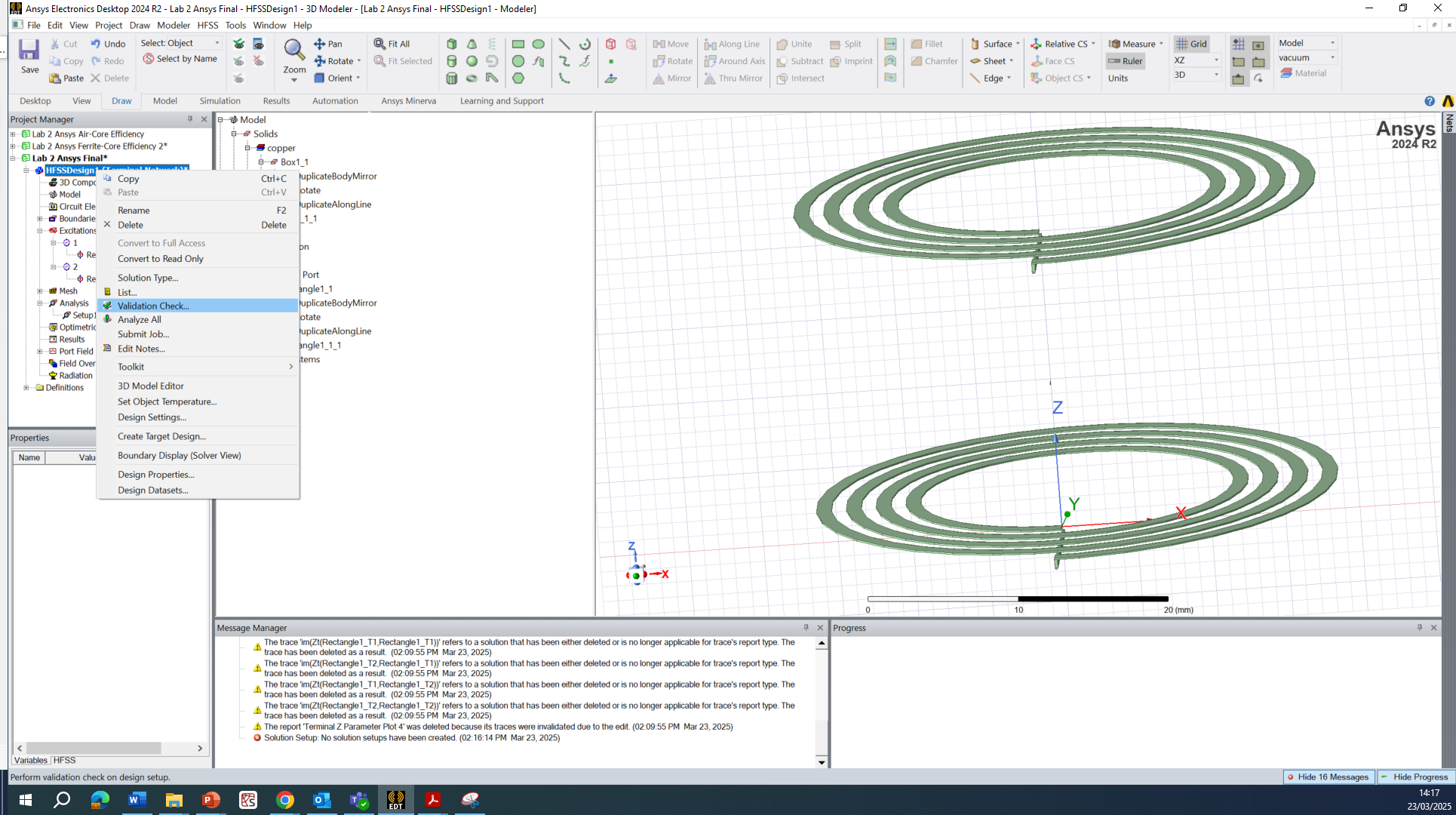This screenshot has height=815, width=1456.
Task: Click the Pan tool icon
Action: (320, 44)
